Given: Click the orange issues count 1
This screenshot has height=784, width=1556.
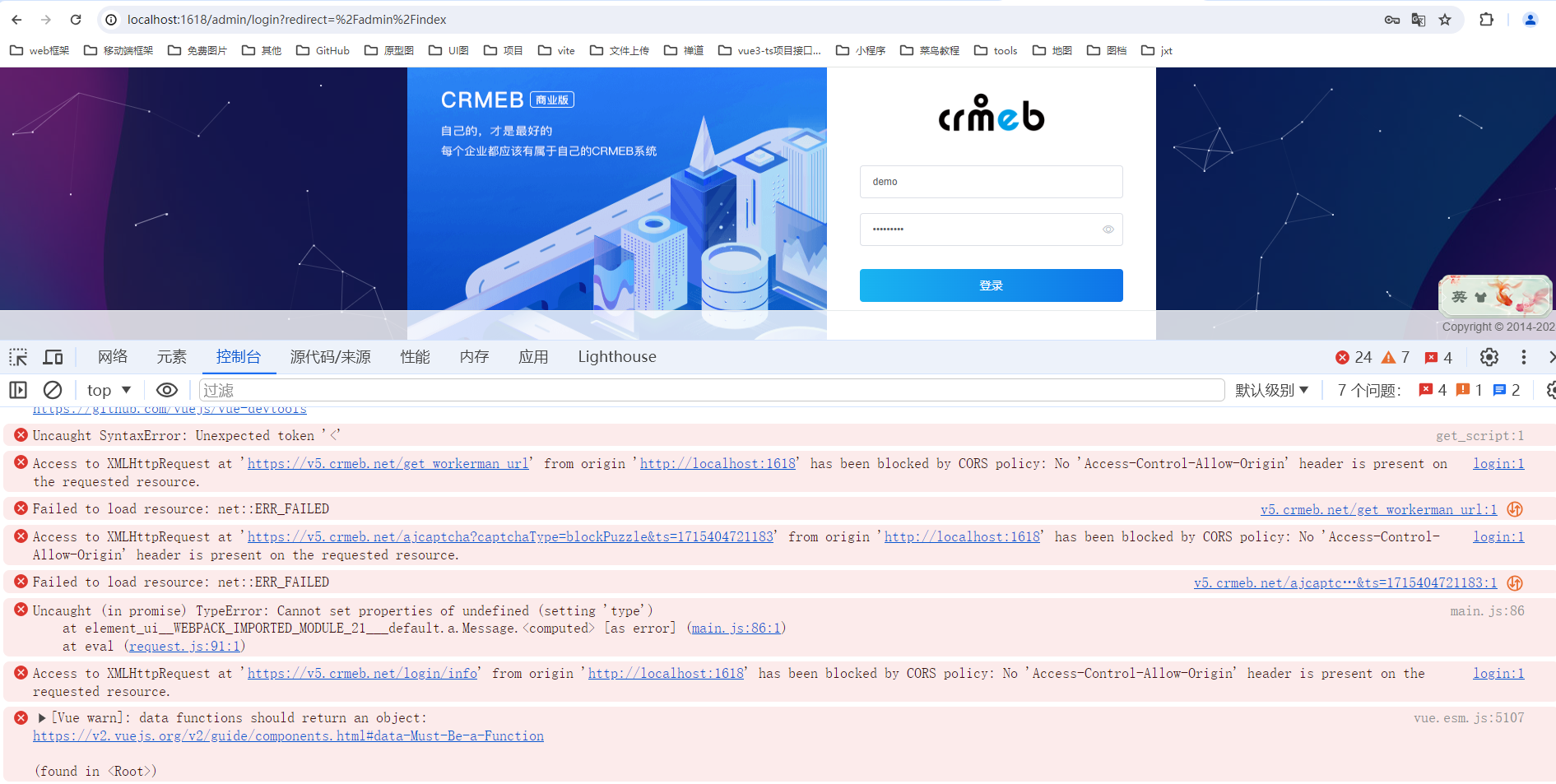Looking at the screenshot, I should (x=1470, y=390).
